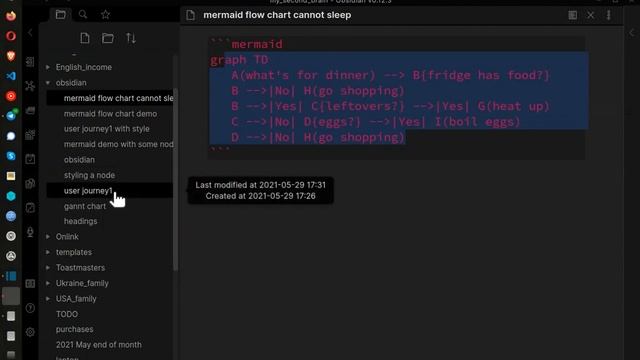Create a new note with page icon

click(85, 38)
